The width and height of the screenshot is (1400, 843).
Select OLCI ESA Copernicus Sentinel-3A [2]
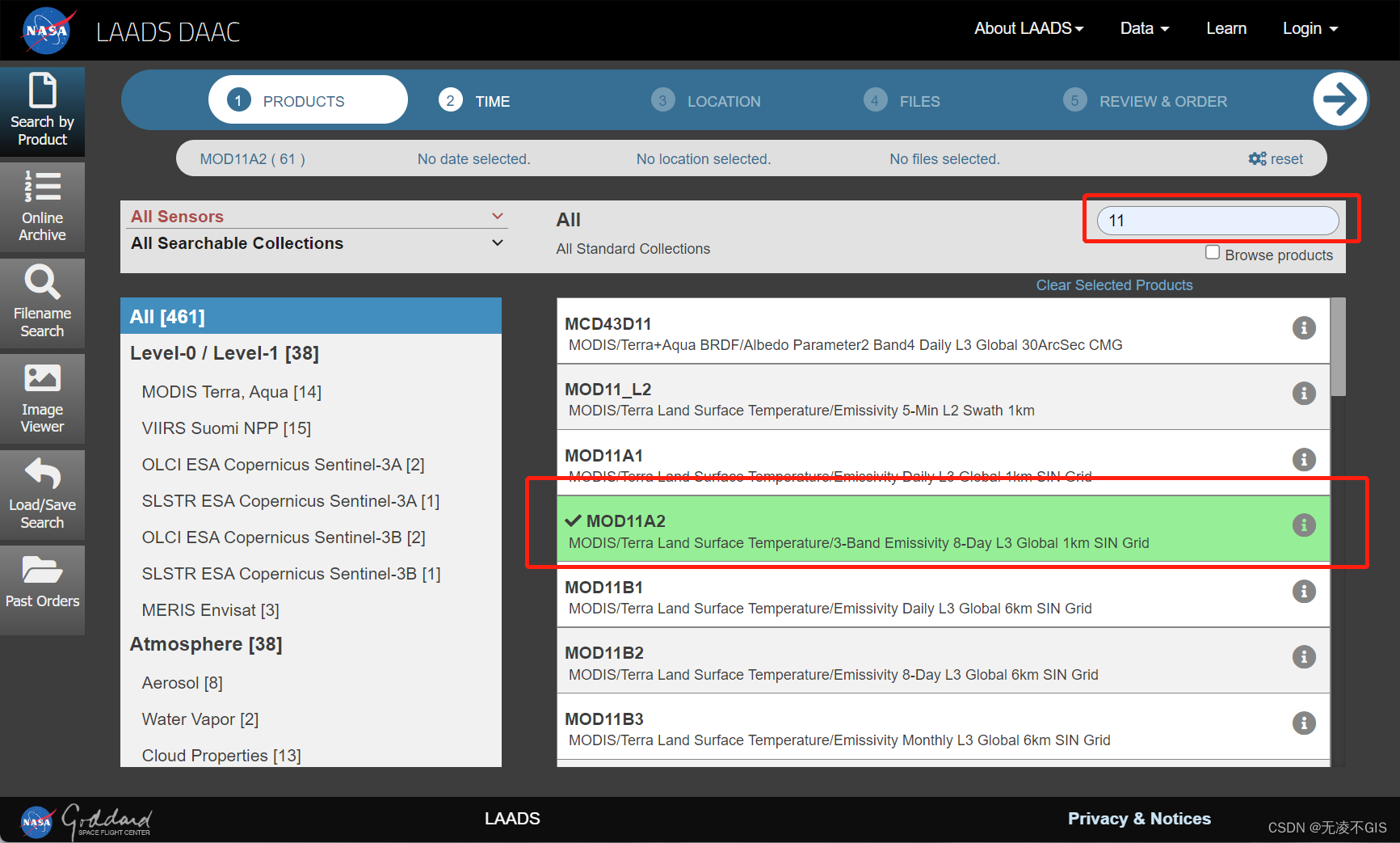pos(283,464)
